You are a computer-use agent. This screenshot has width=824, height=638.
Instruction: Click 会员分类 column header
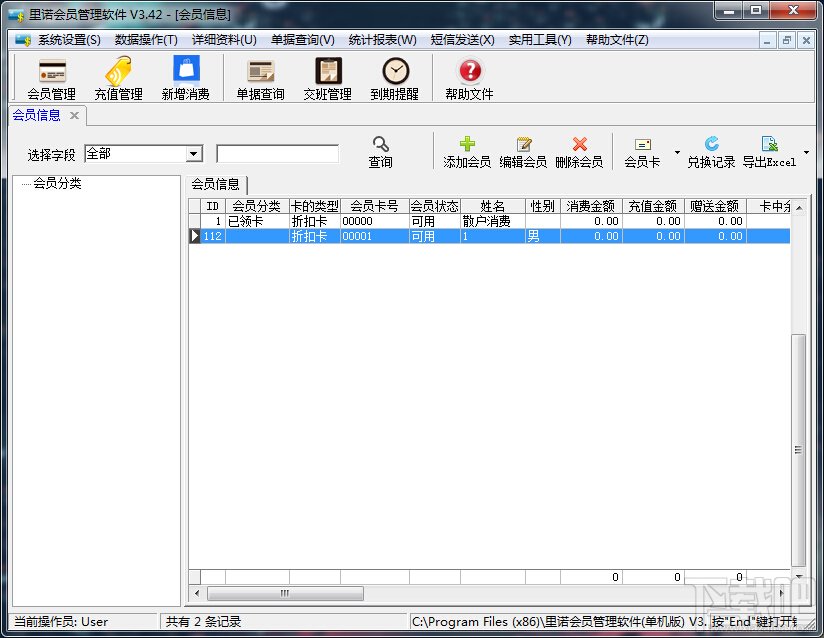tap(257, 206)
